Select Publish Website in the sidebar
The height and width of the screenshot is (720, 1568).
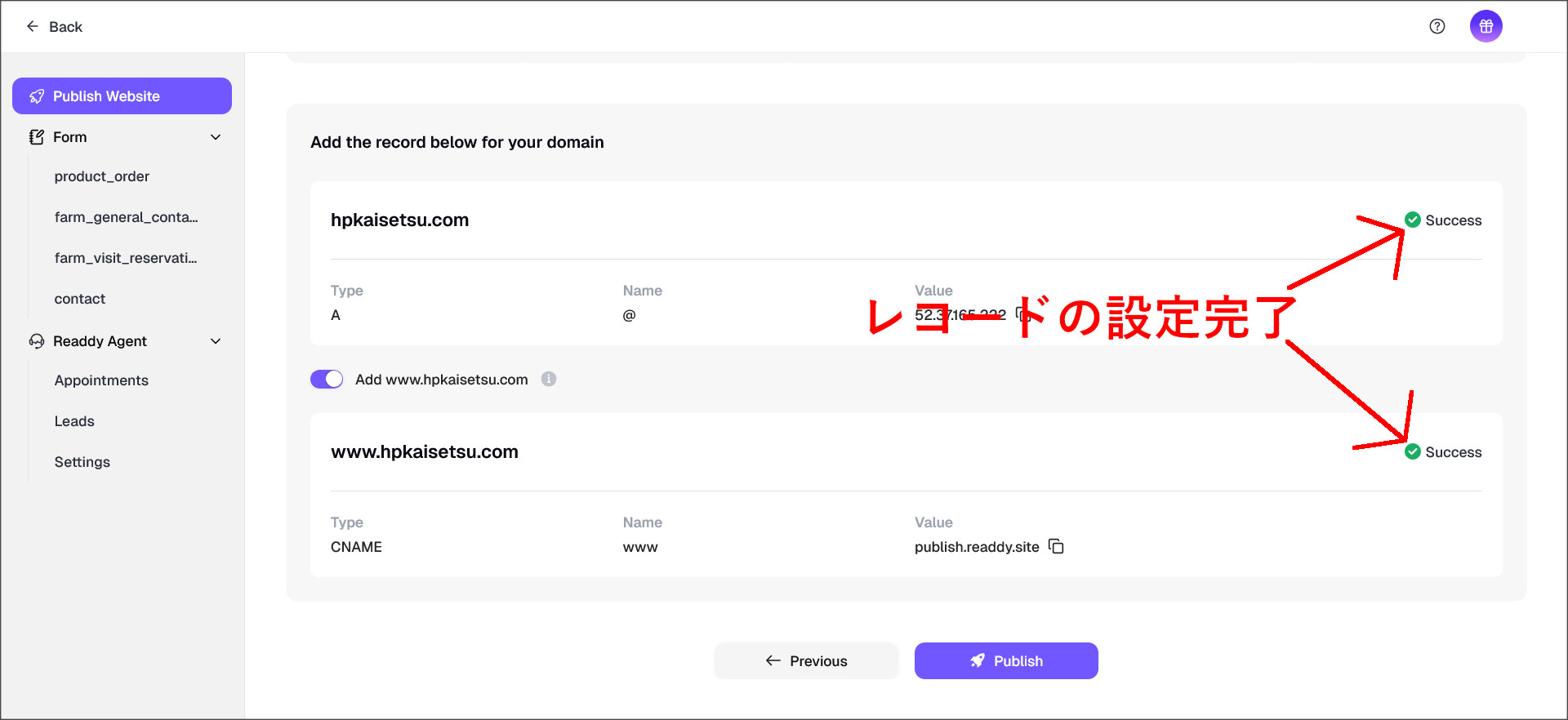122,96
